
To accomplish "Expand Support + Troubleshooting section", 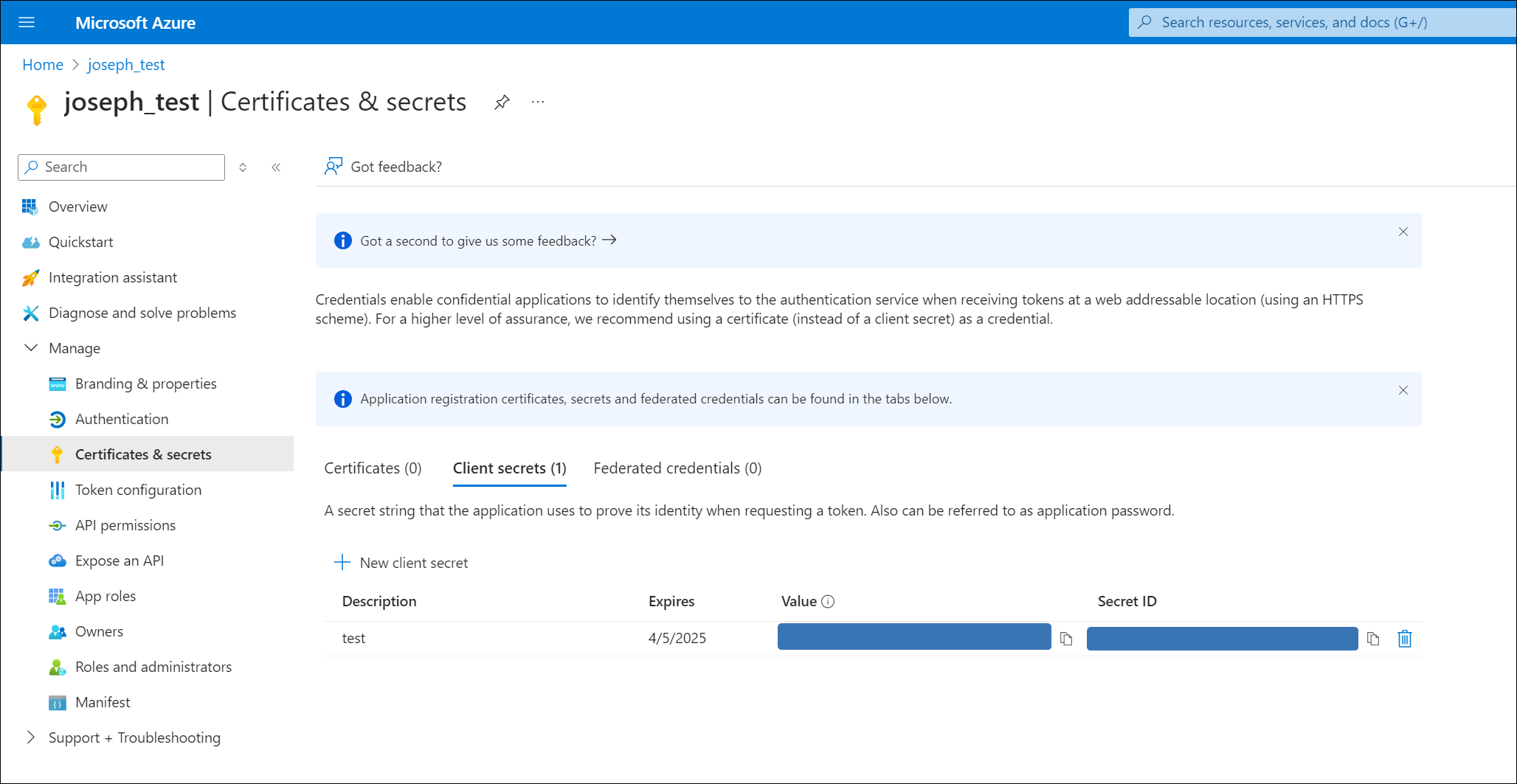I will pyautogui.click(x=31, y=738).
